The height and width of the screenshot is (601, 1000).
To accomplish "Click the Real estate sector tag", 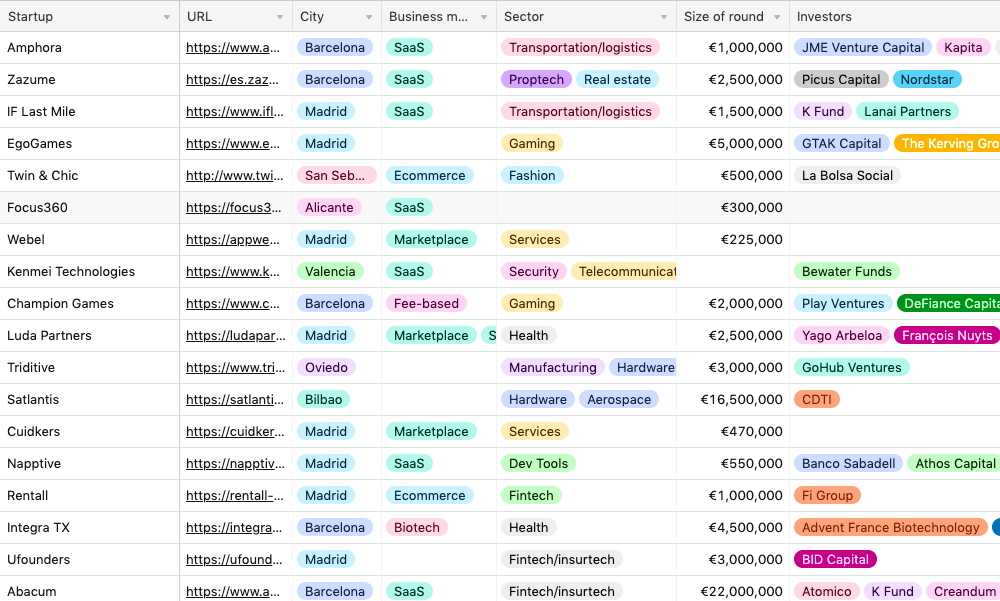I will [x=617, y=80].
